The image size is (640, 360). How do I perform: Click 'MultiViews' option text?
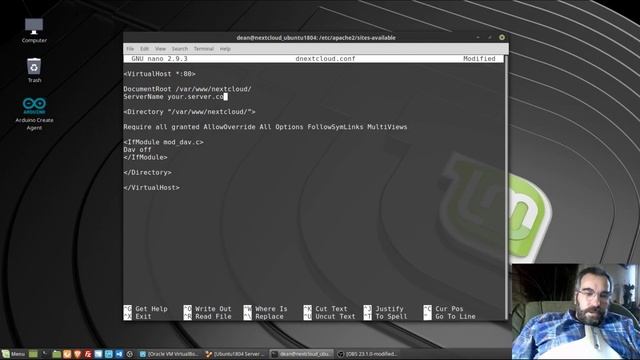(x=387, y=127)
